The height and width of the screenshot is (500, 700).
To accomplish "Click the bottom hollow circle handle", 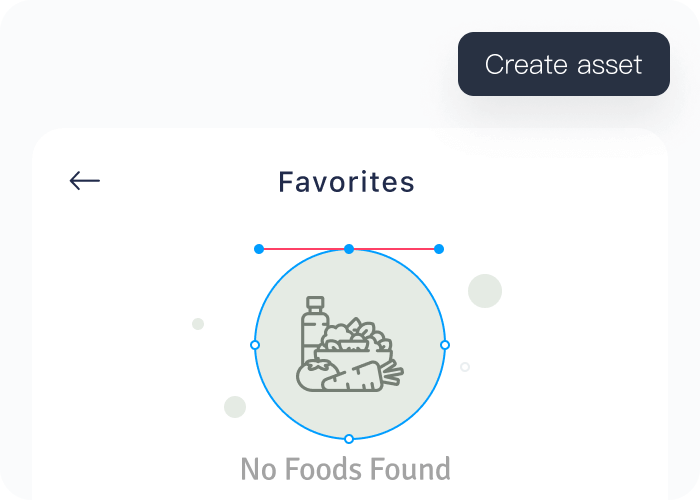I will tap(349, 439).
